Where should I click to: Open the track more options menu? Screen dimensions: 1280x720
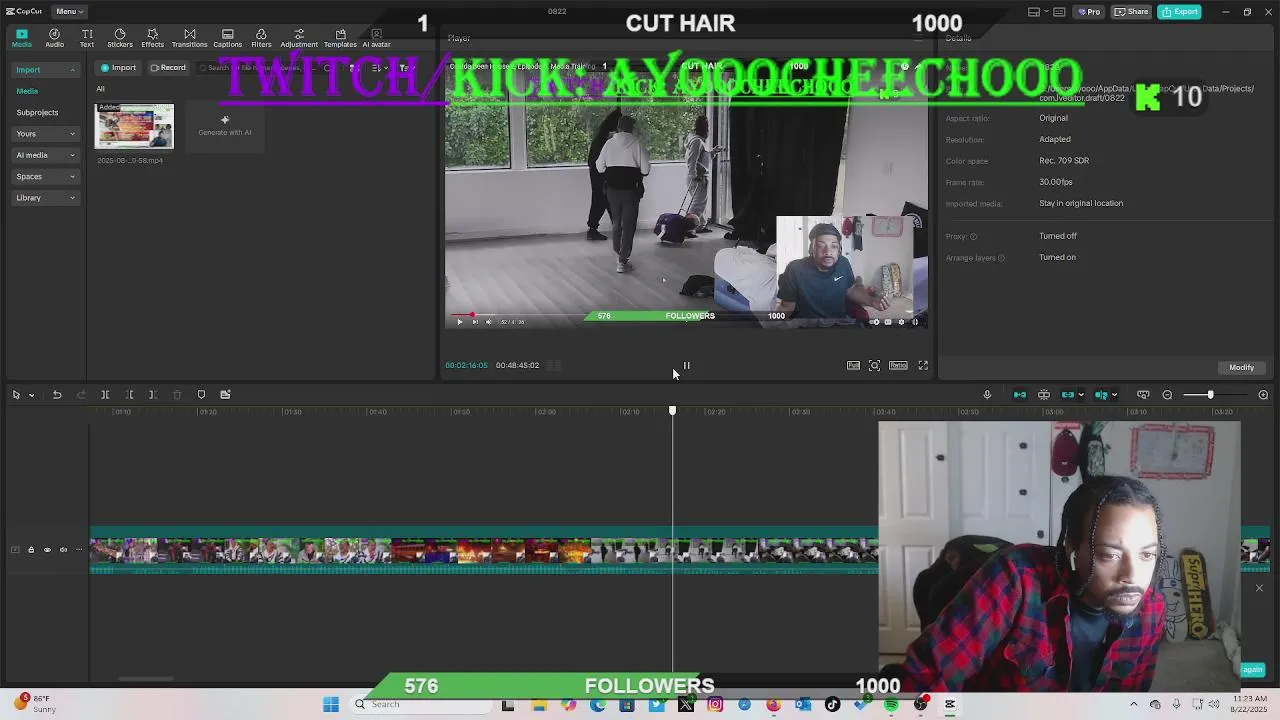[79, 550]
